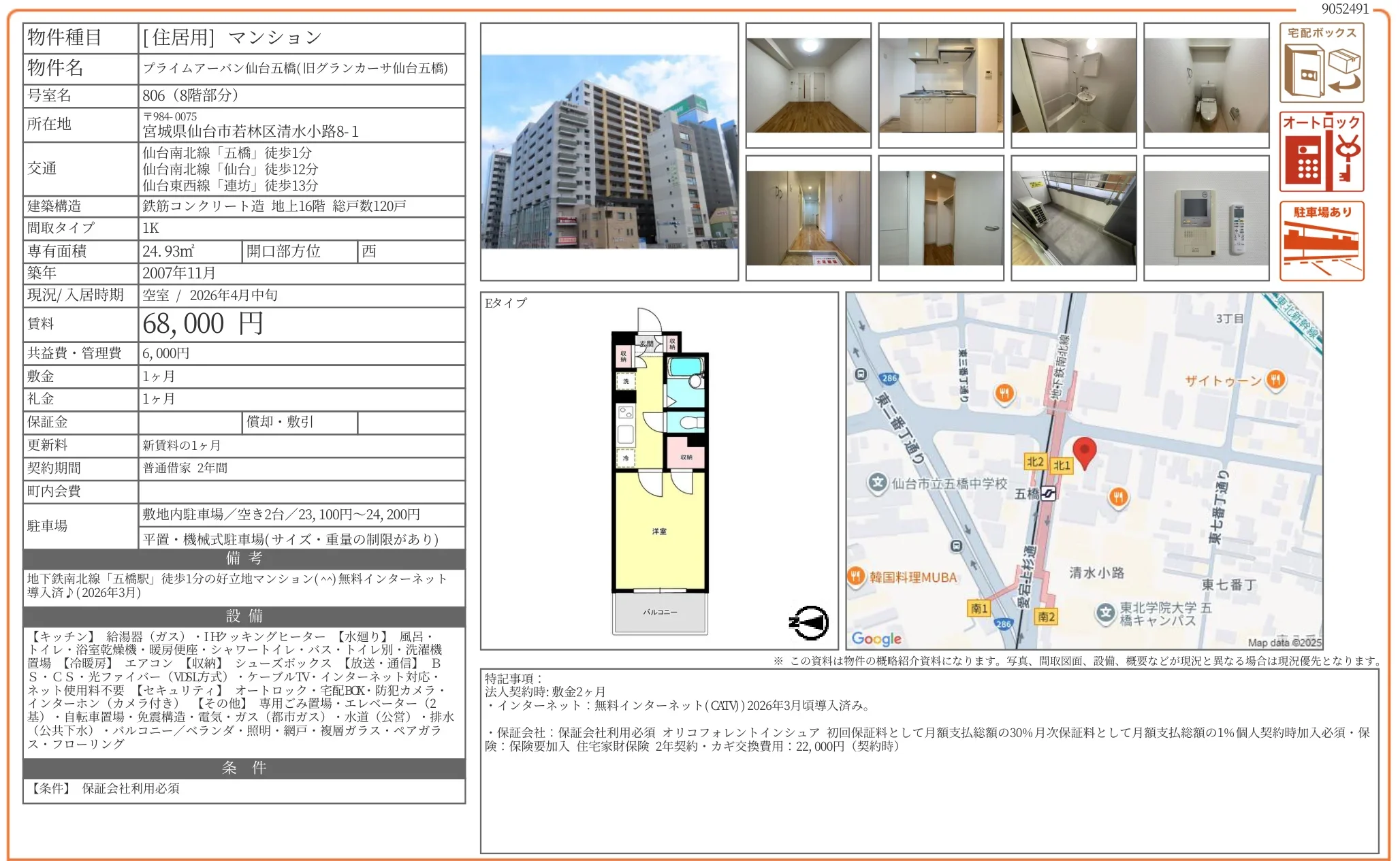The width and height of the screenshot is (1400, 861).
Task: Open the kitchen photo
Action: pos(941,85)
